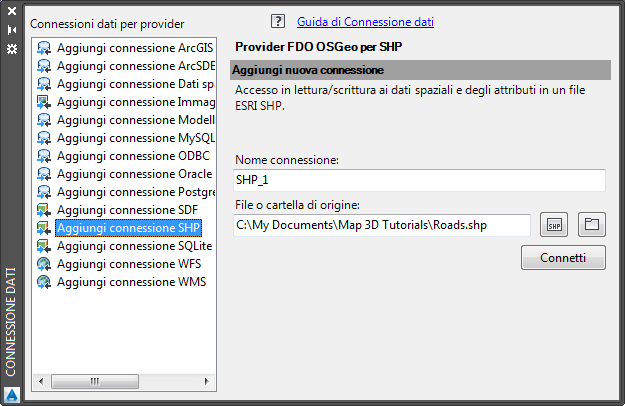Click the help question mark icon
The width and height of the screenshot is (625, 406).
click(x=278, y=21)
